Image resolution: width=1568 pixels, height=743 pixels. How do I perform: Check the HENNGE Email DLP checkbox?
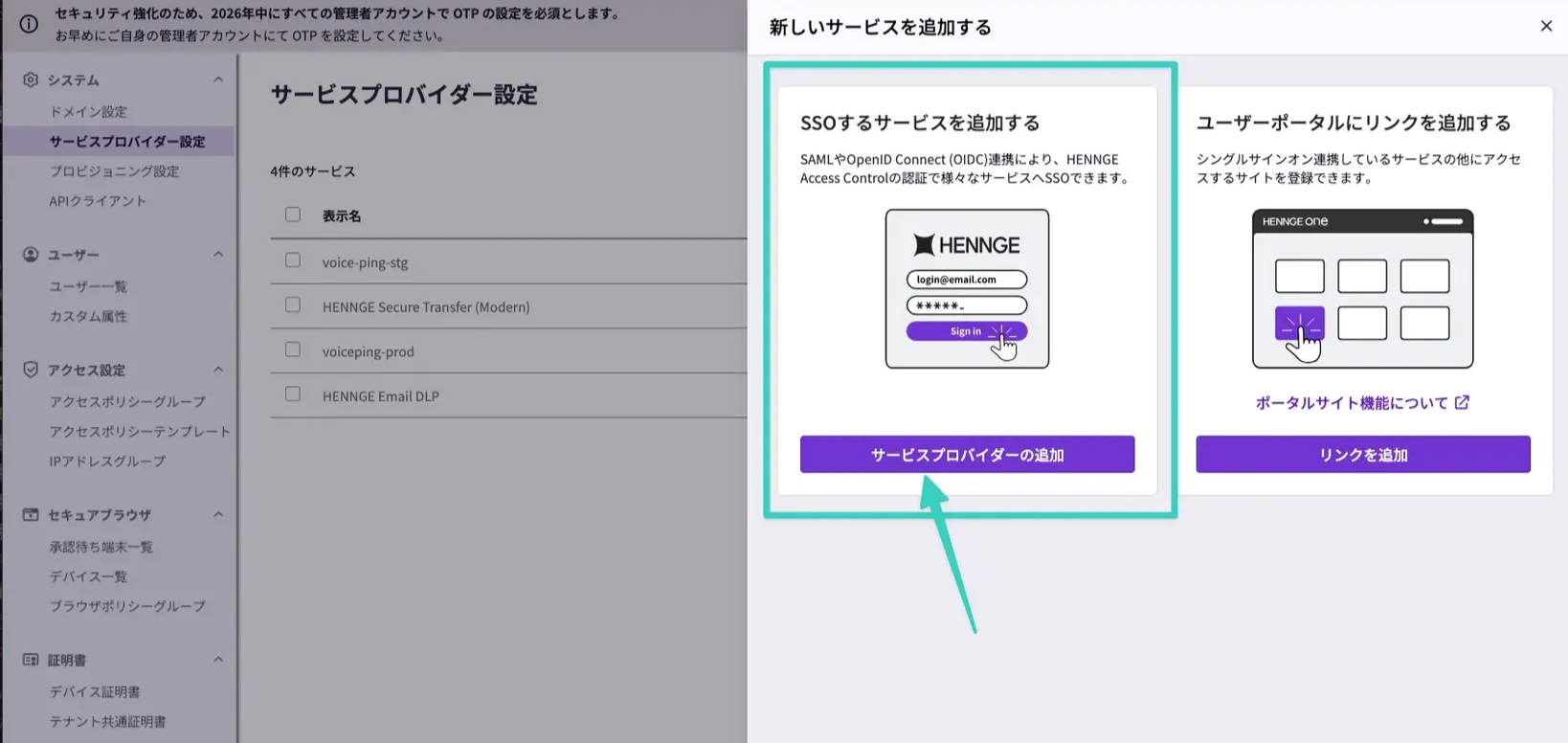(x=293, y=394)
